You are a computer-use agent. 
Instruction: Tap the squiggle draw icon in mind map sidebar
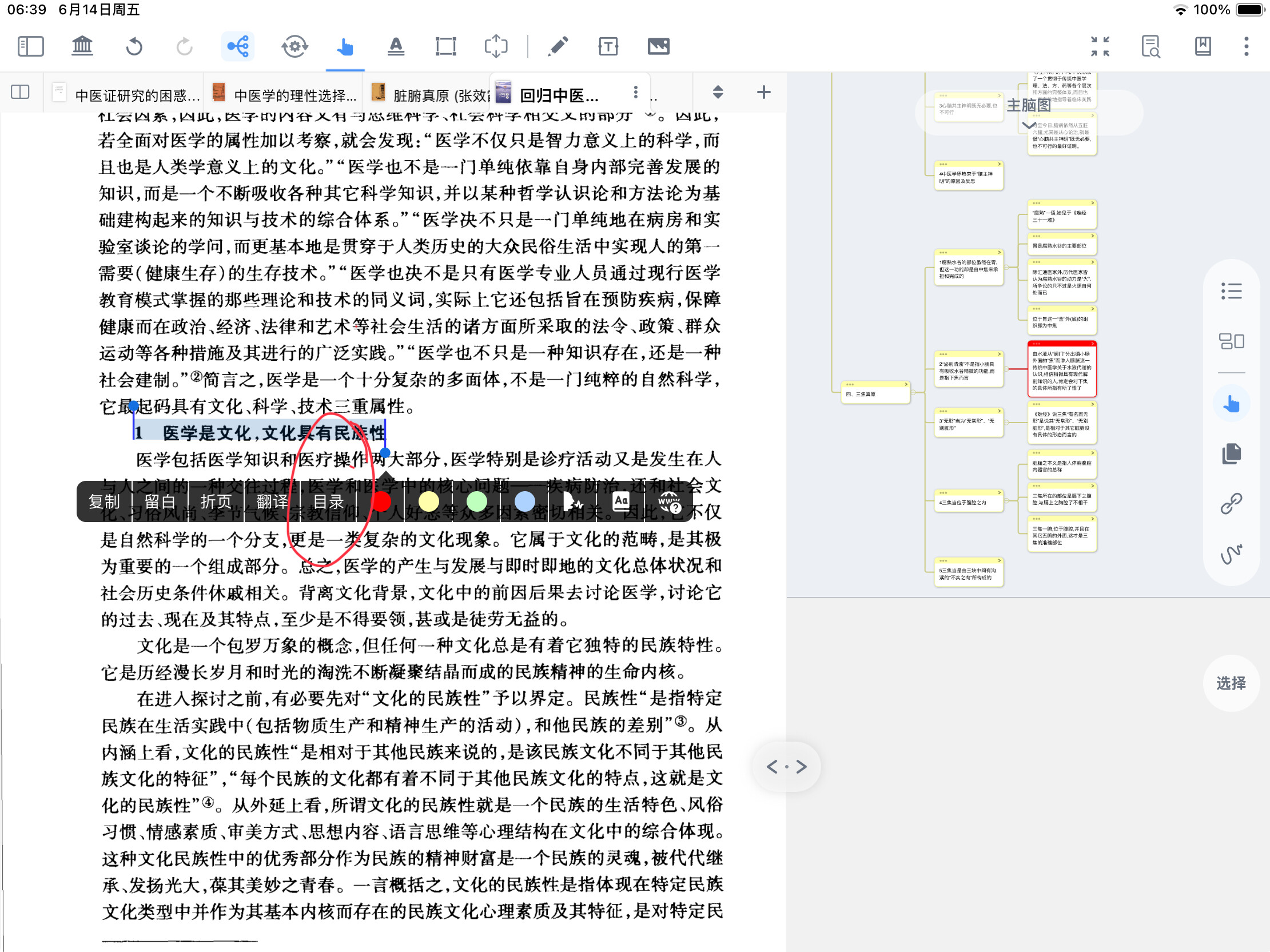pyautogui.click(x=1231, y=554)
